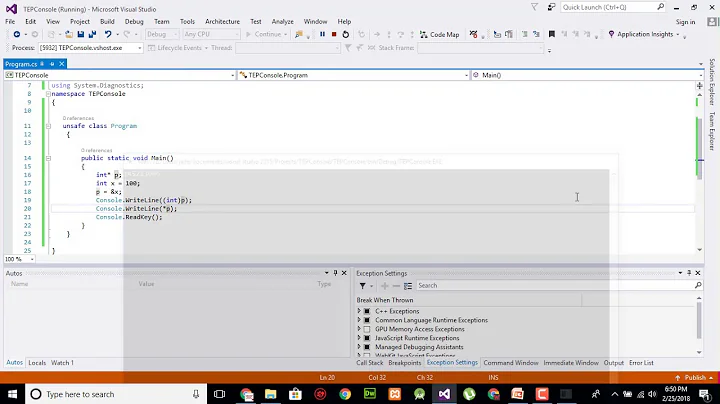Open Visual Studio from the Windows taskbar
This screenshot has height=404, width=720.
444,394
